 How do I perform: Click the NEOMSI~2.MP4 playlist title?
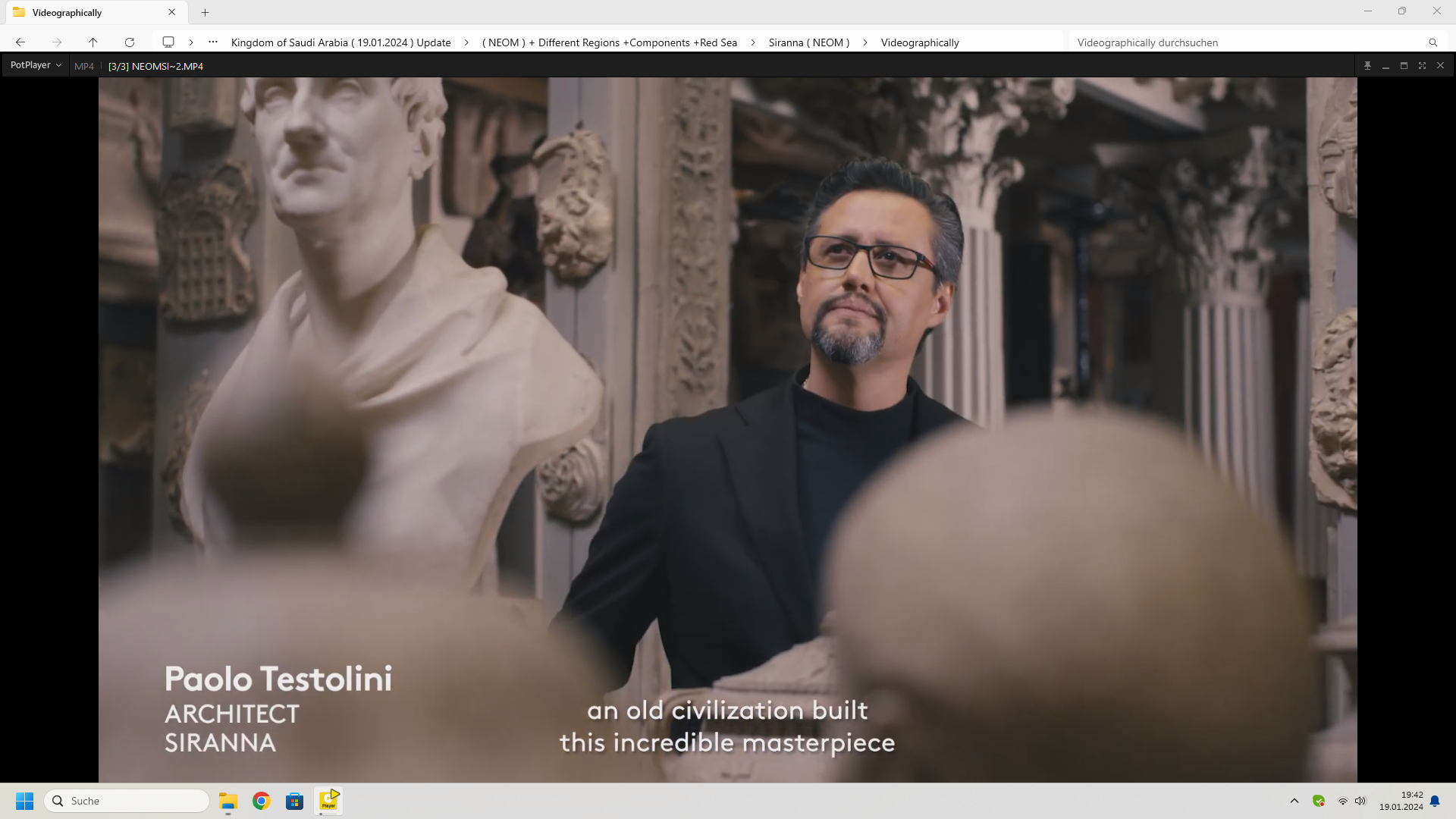tap(155, 66)
